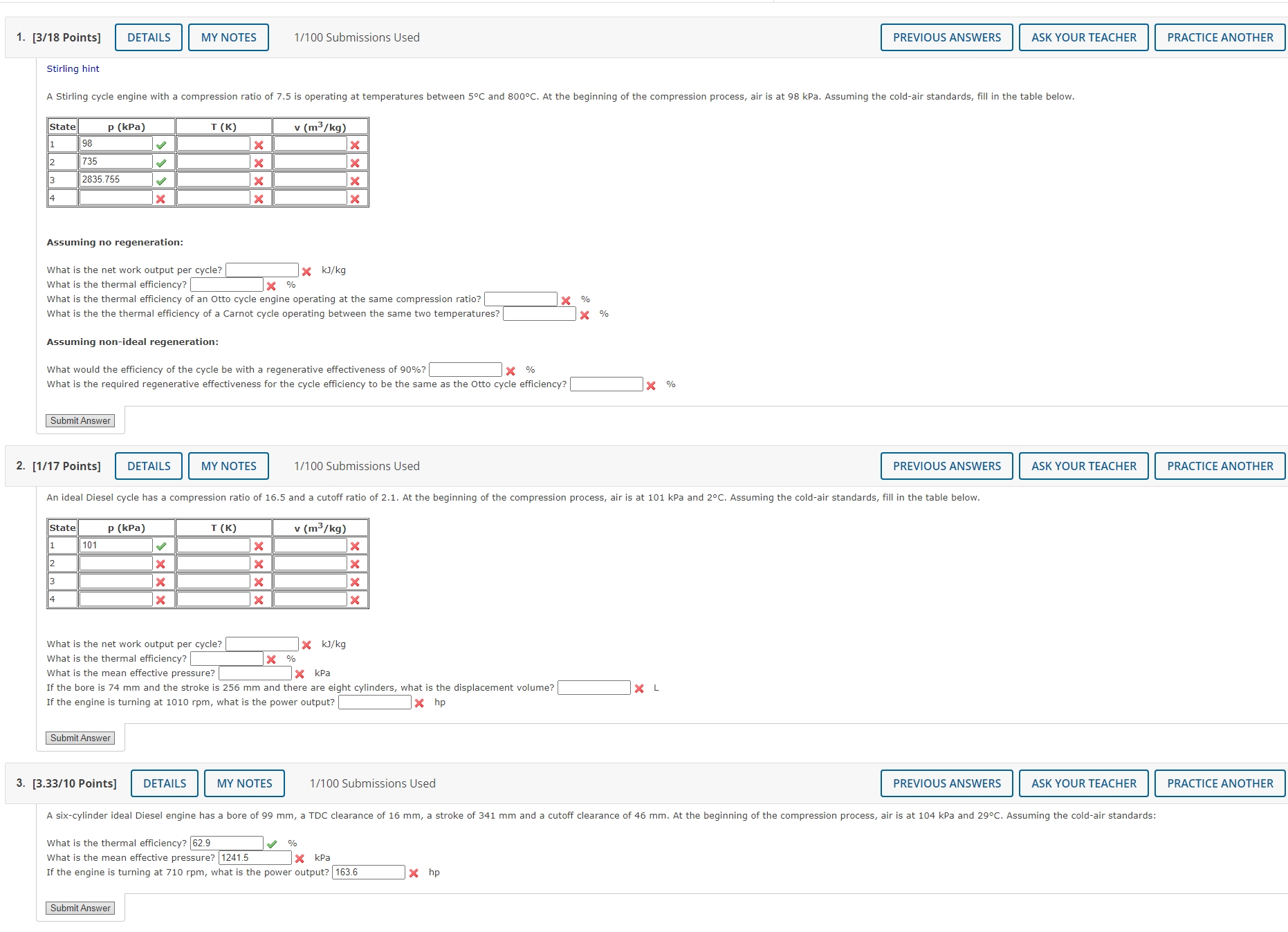Click the green checkmark beside pressure 98
Screen dimensions: 1288x932
(x=160, y=144)
